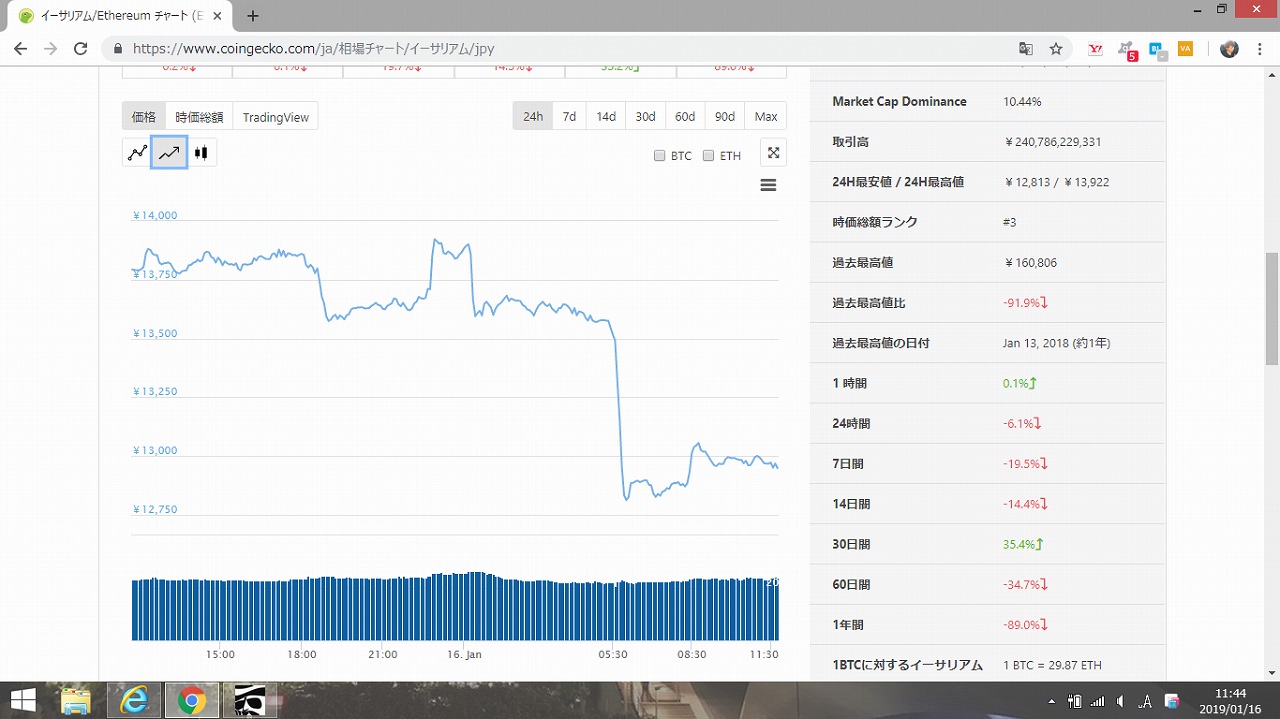Select the Max time range

tap(766, 116)
